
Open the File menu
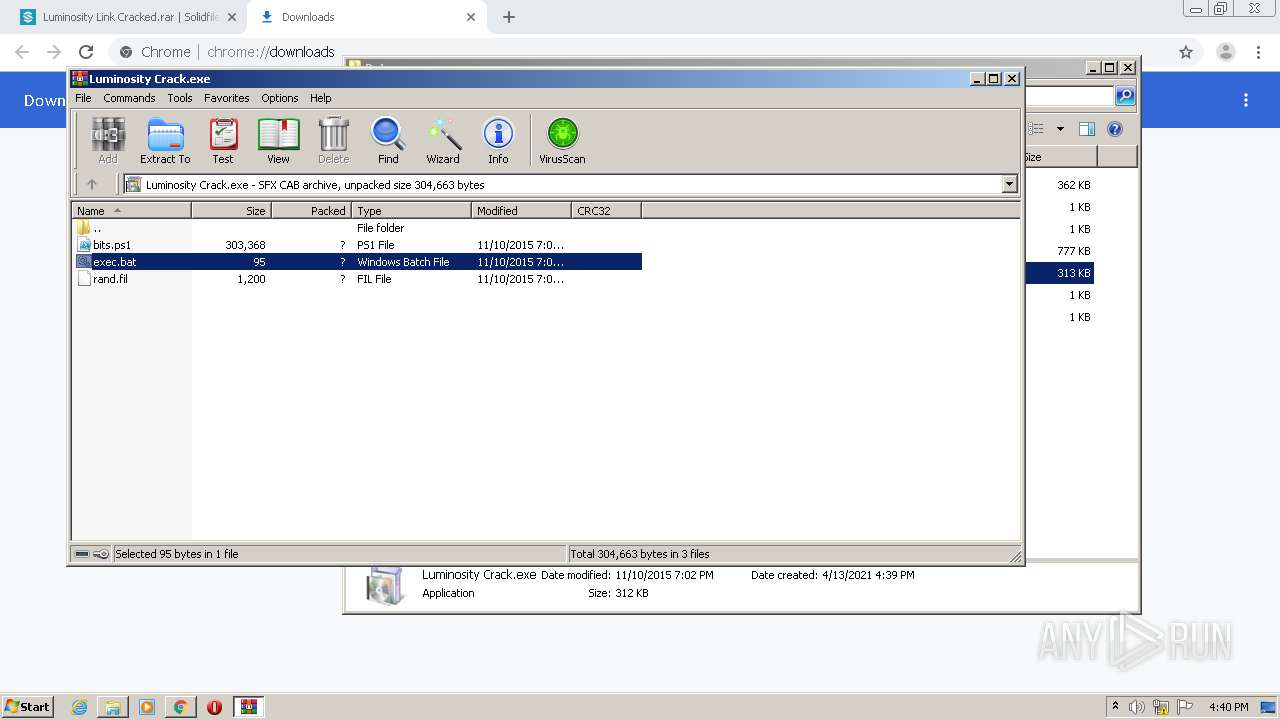pyautogui.click(x=83, y=98)
